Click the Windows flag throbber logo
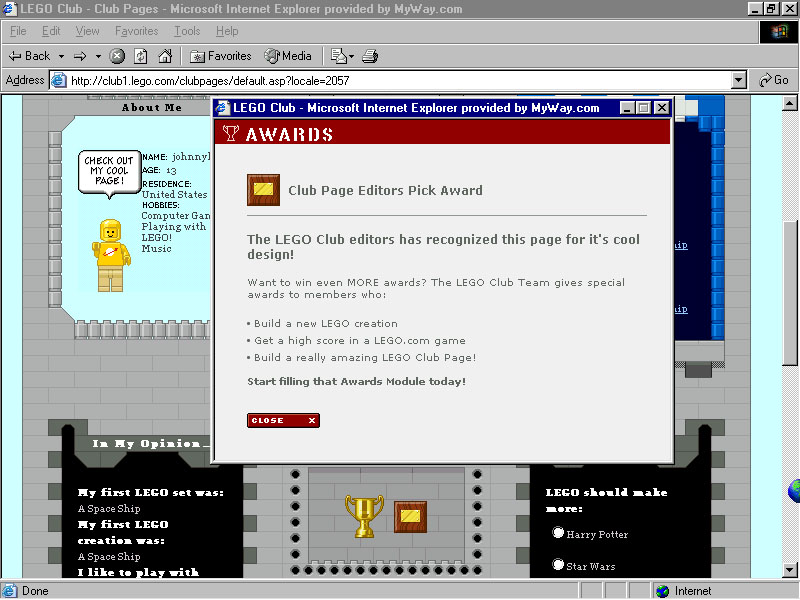Screen dimensions: 800x600 [x=778, y=32]
